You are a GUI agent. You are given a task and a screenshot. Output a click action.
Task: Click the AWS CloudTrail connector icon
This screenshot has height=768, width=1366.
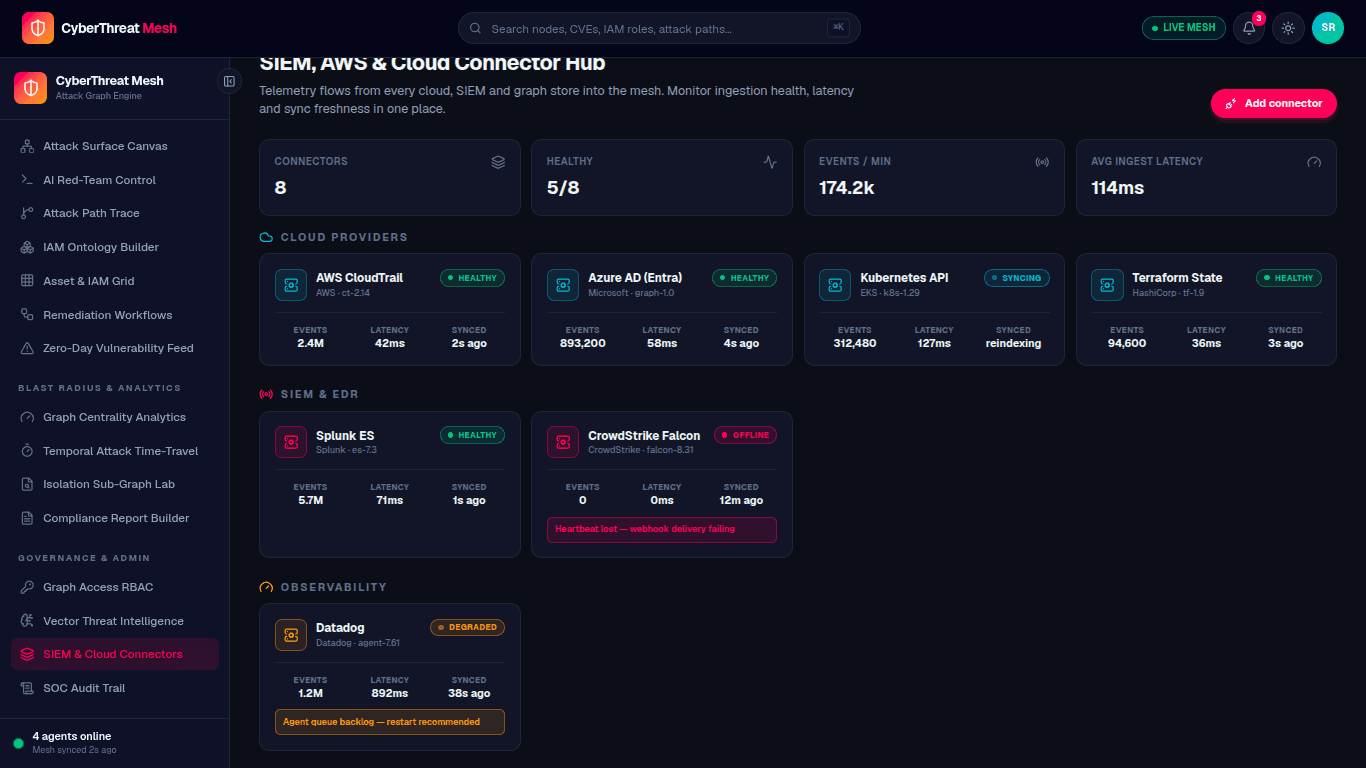(x=291, y=285)
